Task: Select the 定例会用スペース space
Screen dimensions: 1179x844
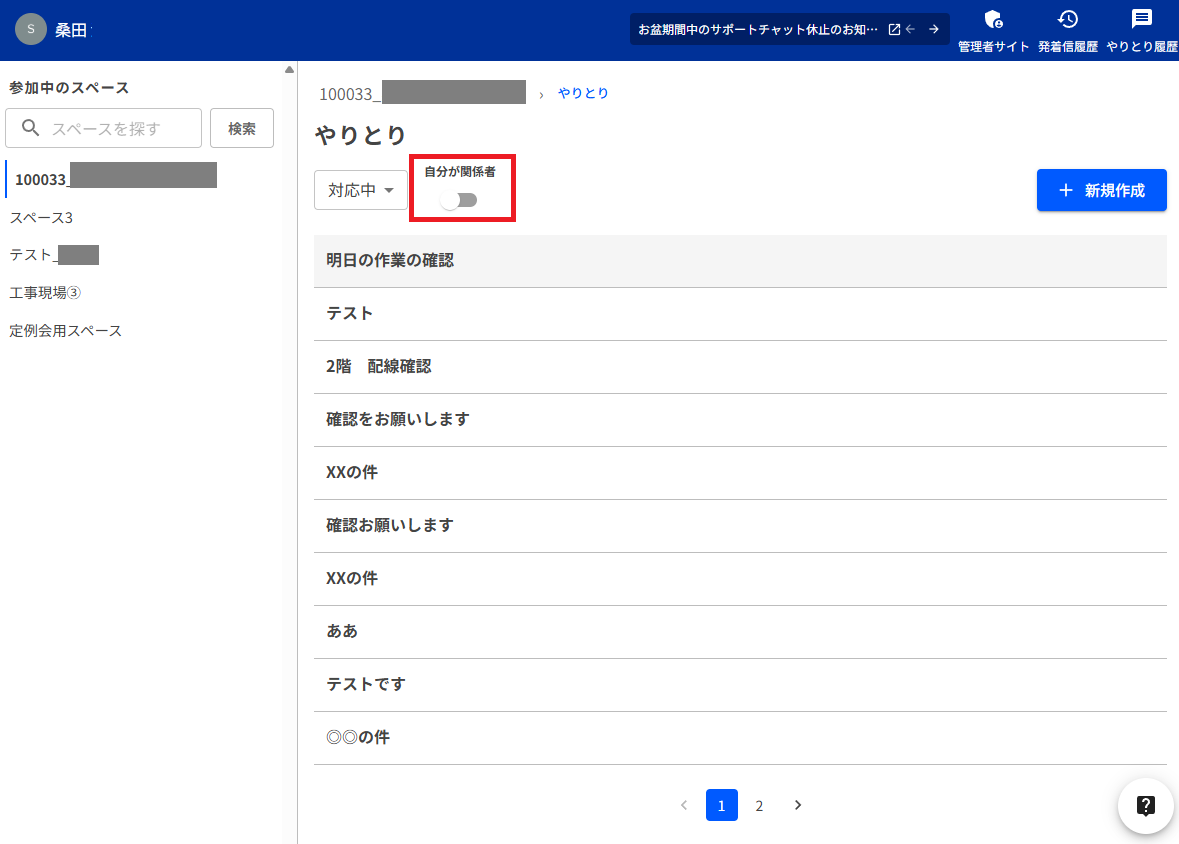Action: (x=64, y=330)
